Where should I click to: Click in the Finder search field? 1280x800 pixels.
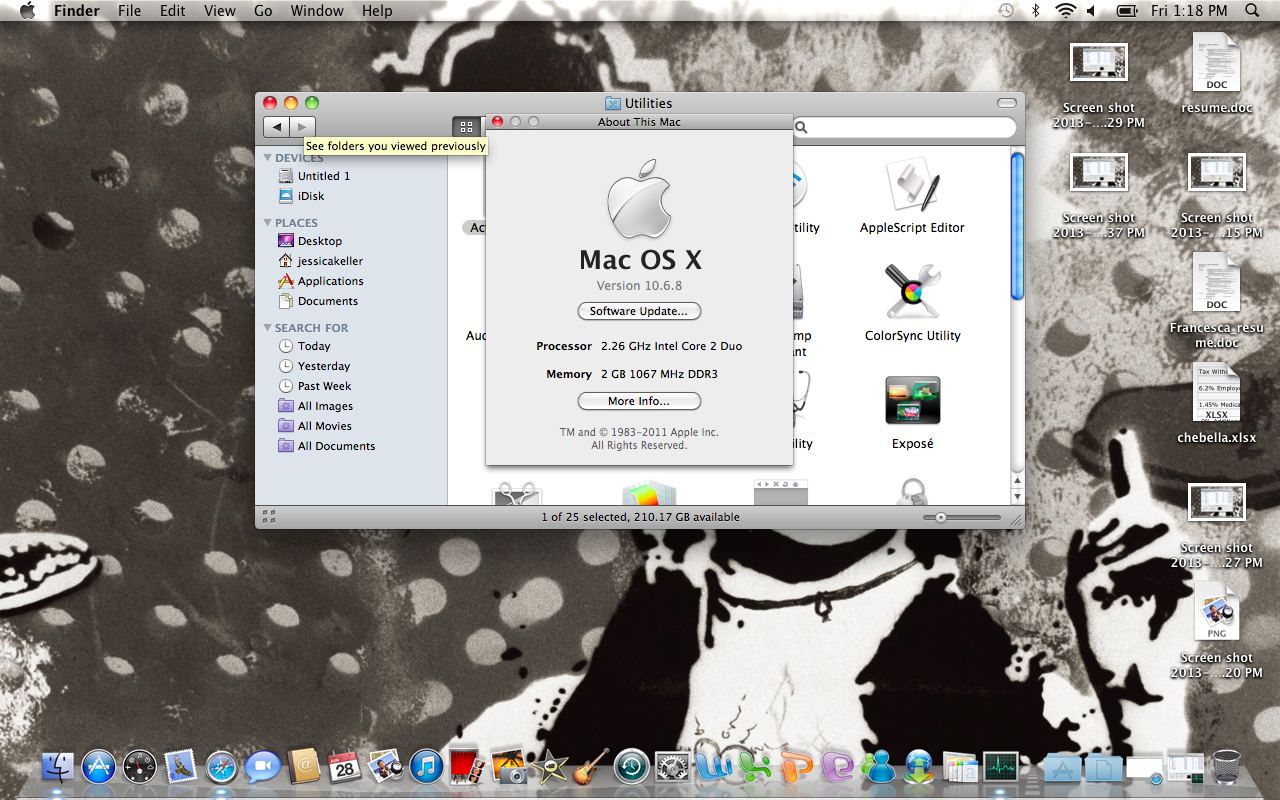click(x=904, y=127)
